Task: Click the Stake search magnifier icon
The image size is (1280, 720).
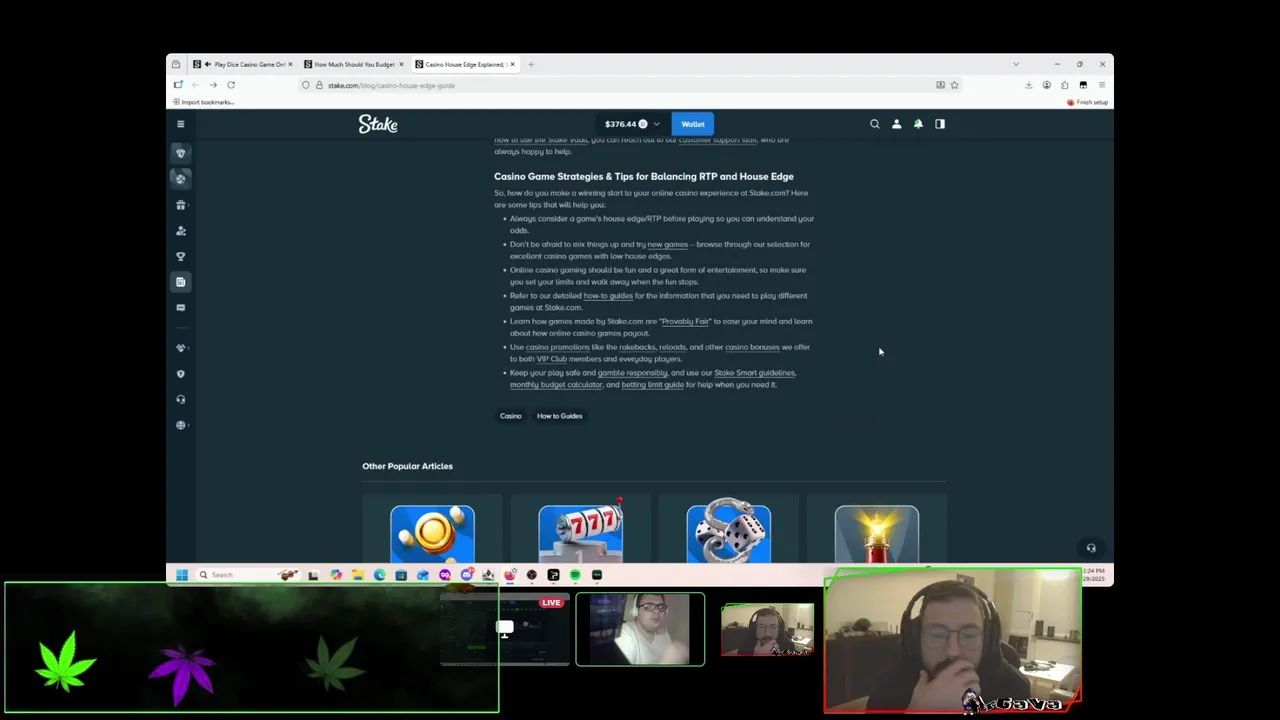Action: pos(875,124)
